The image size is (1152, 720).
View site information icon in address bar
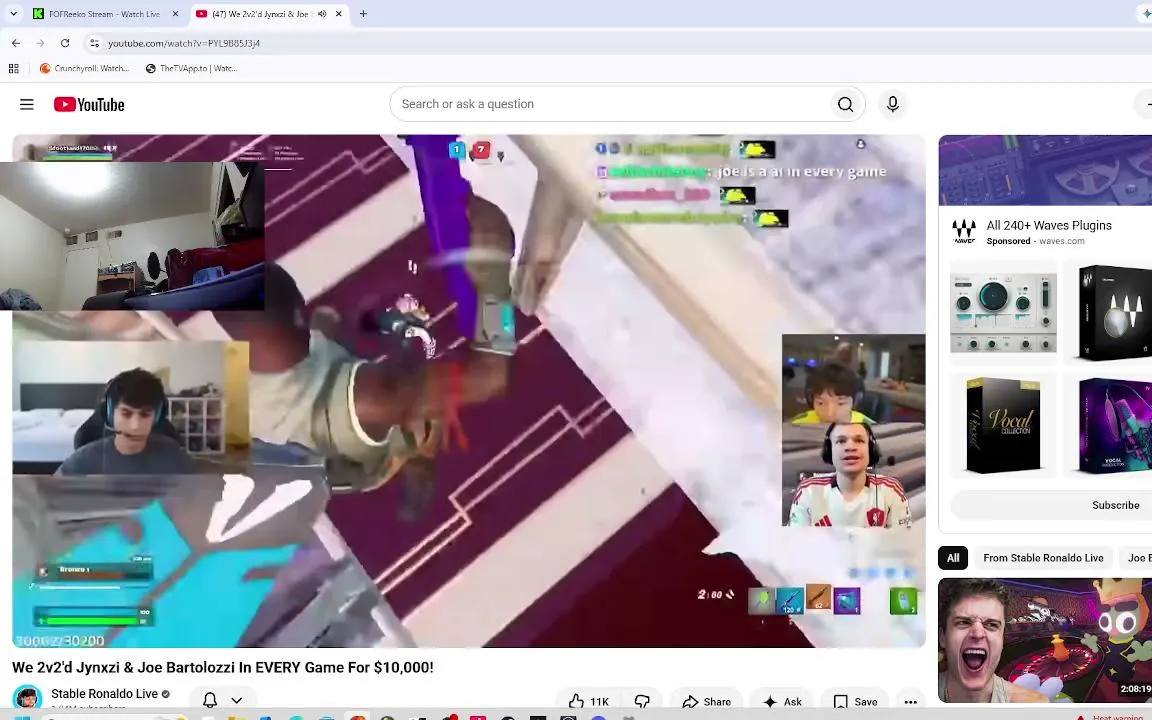94,43
